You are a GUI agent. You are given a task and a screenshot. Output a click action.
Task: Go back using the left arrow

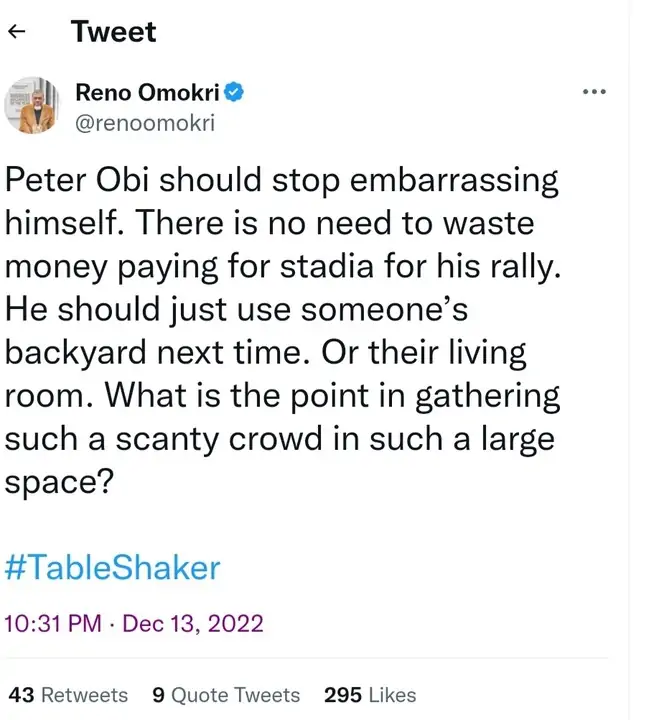16,32
